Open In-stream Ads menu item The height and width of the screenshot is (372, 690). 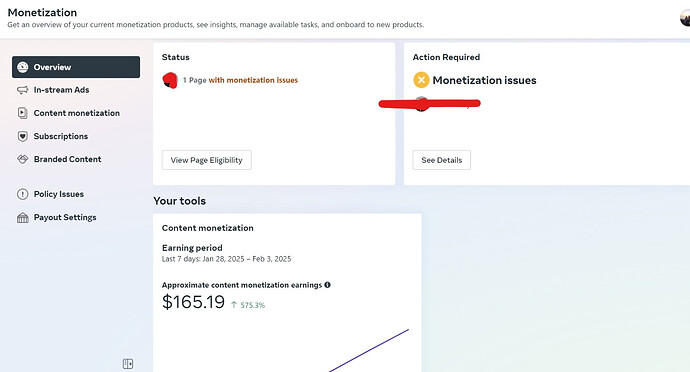coord(61,90)
